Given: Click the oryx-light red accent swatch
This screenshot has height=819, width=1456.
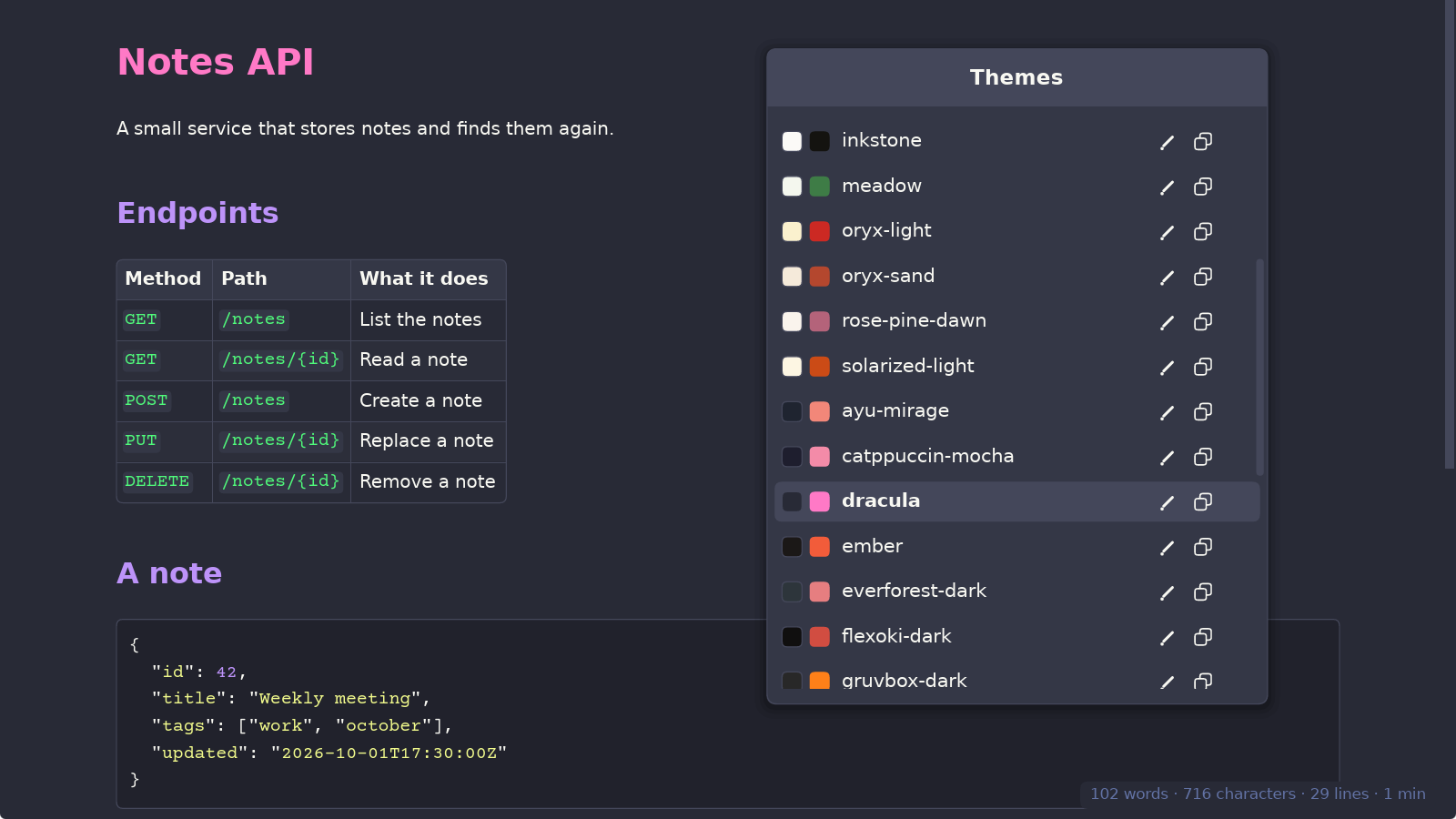Looking at the screenshot, I should coord(819,231).
